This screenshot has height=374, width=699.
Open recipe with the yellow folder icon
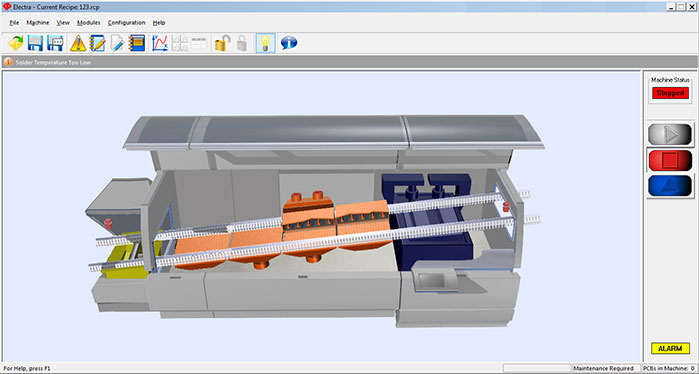coord(16,43)
